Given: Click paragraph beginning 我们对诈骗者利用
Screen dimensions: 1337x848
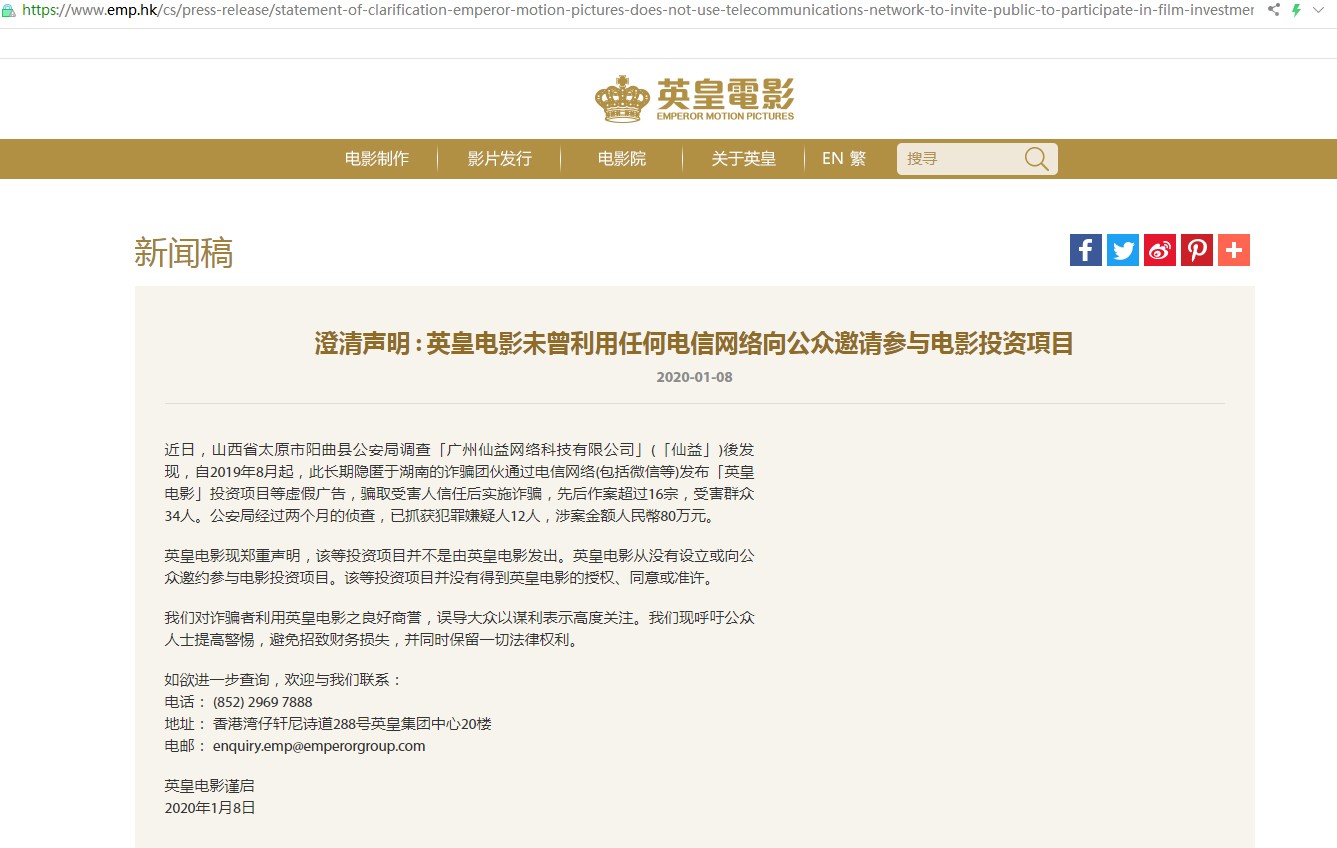Looking at the screenshot, I should [460, 629].
